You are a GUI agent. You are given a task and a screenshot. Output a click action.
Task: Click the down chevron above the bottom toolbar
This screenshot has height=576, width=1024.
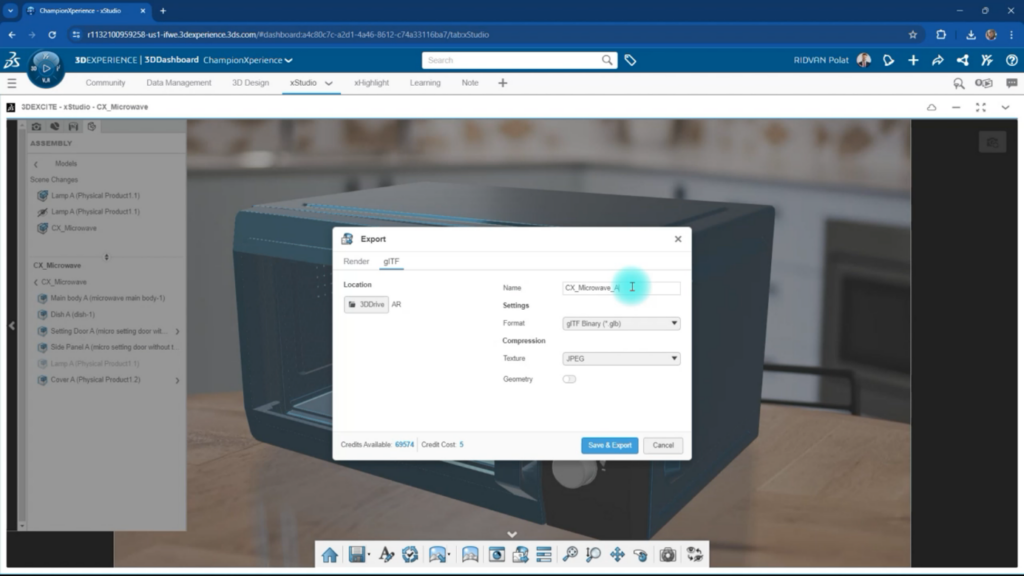point(512,534)
